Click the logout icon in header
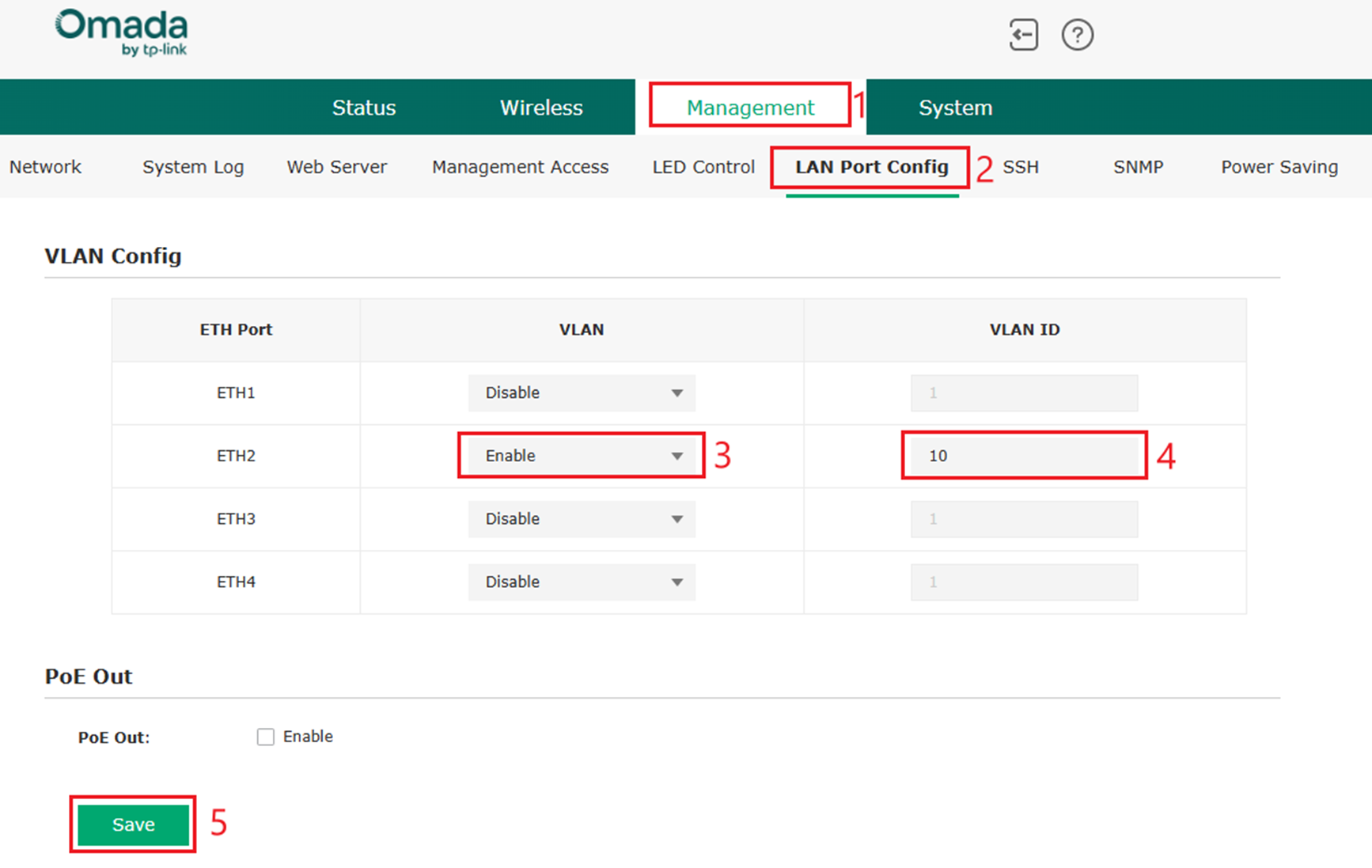The image size is (1372, 868). click(x=1023, y=35)
